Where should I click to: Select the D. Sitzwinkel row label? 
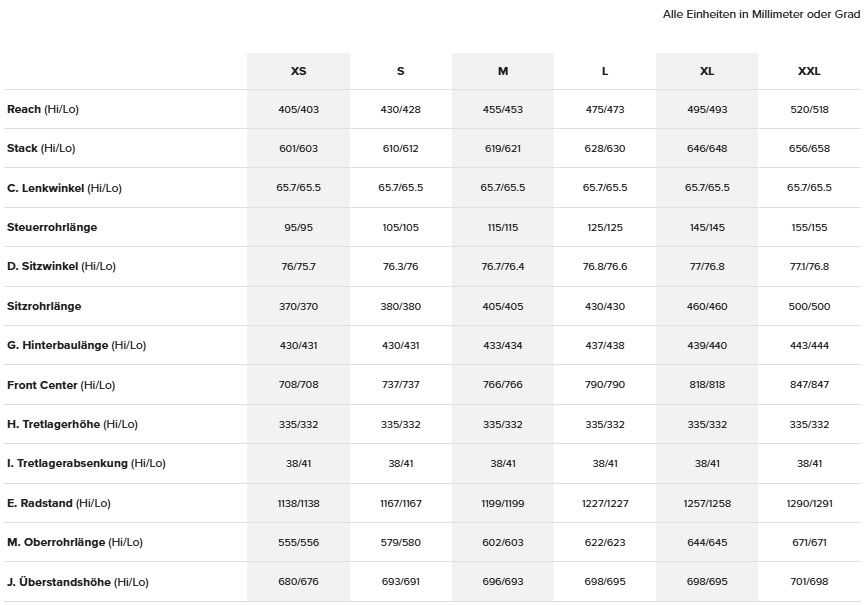tap(61, 266)
